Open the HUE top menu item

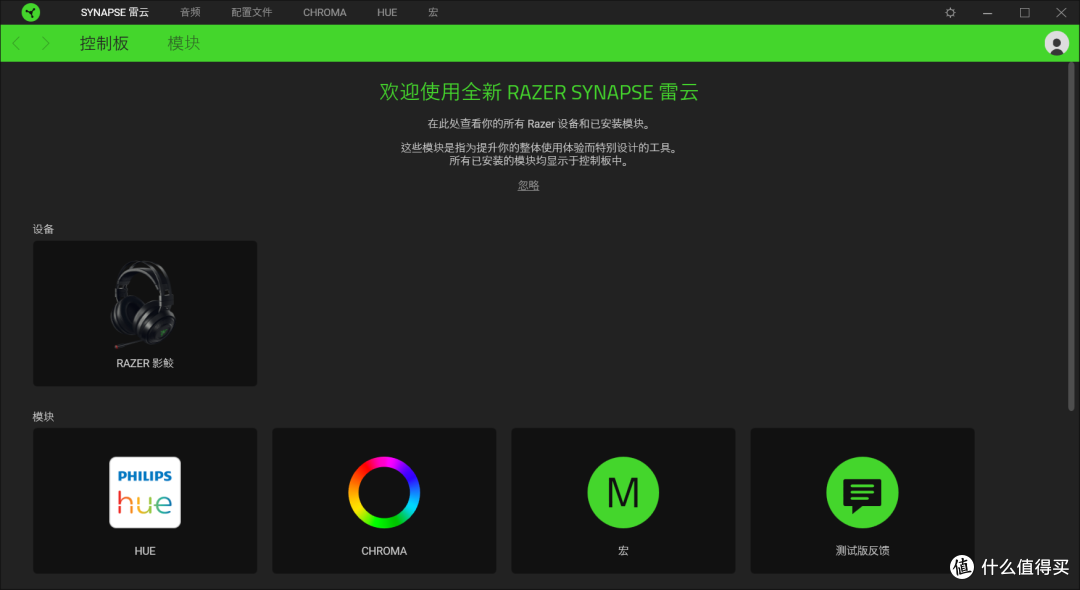click(x=387, y=12)
